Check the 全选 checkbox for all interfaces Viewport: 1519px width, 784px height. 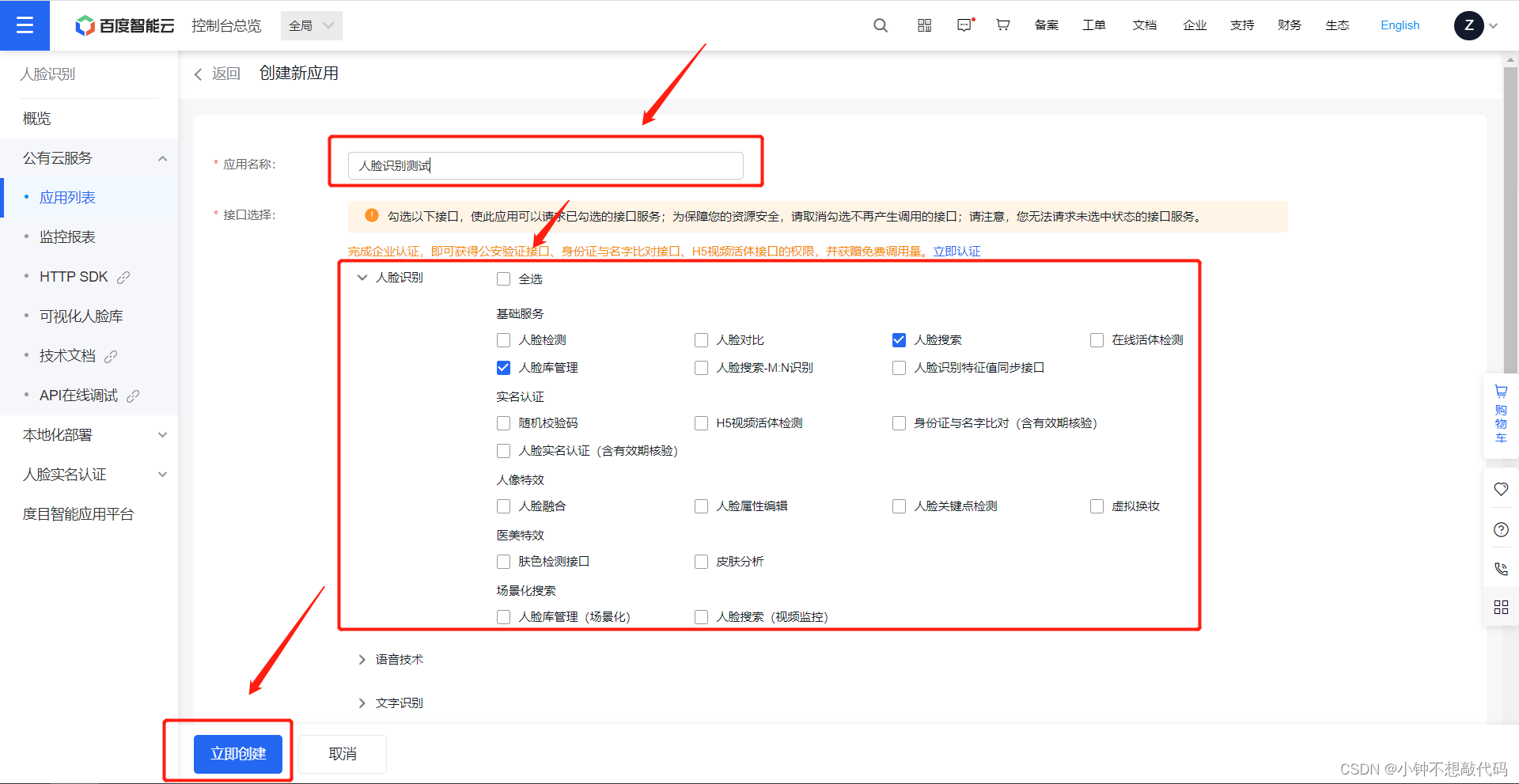coord(503,278)
